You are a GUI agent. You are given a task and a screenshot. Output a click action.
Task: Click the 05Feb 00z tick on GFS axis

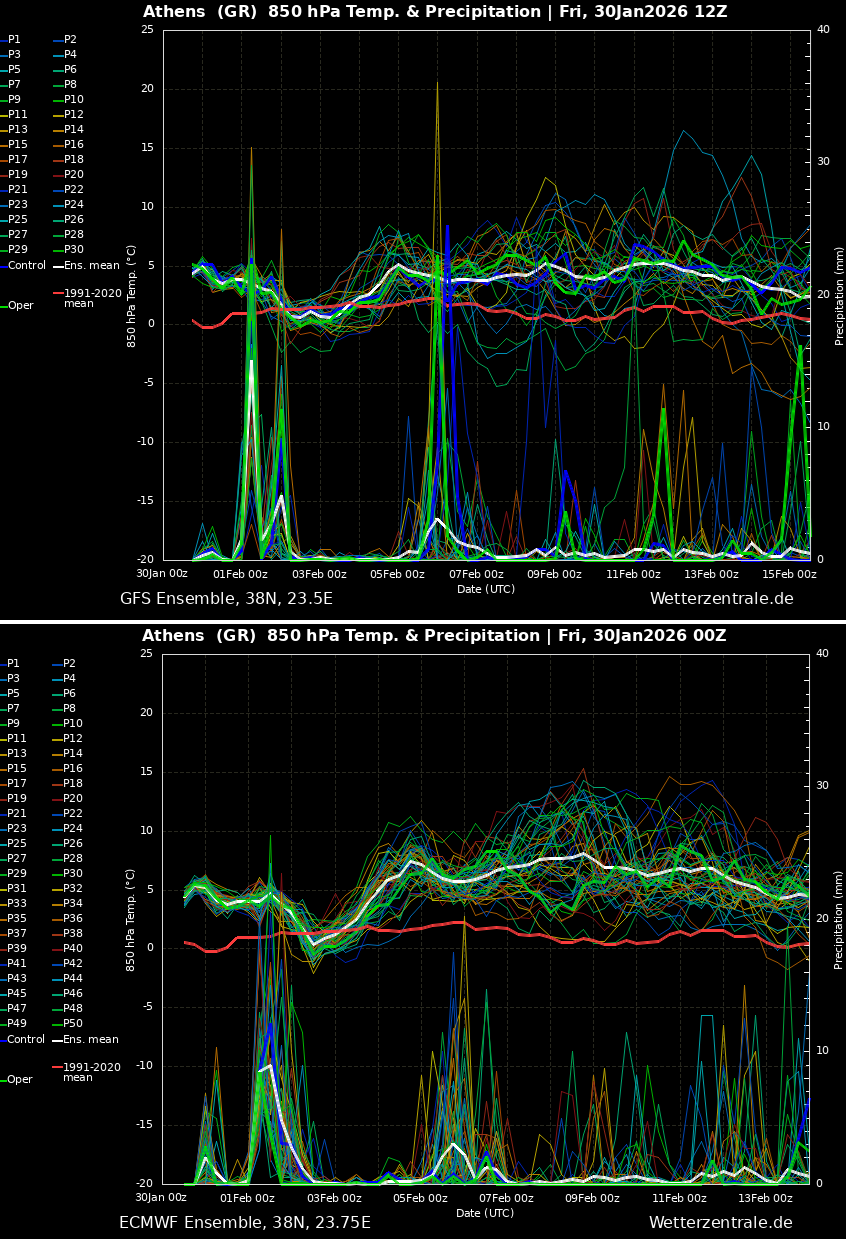pos(397,574)
